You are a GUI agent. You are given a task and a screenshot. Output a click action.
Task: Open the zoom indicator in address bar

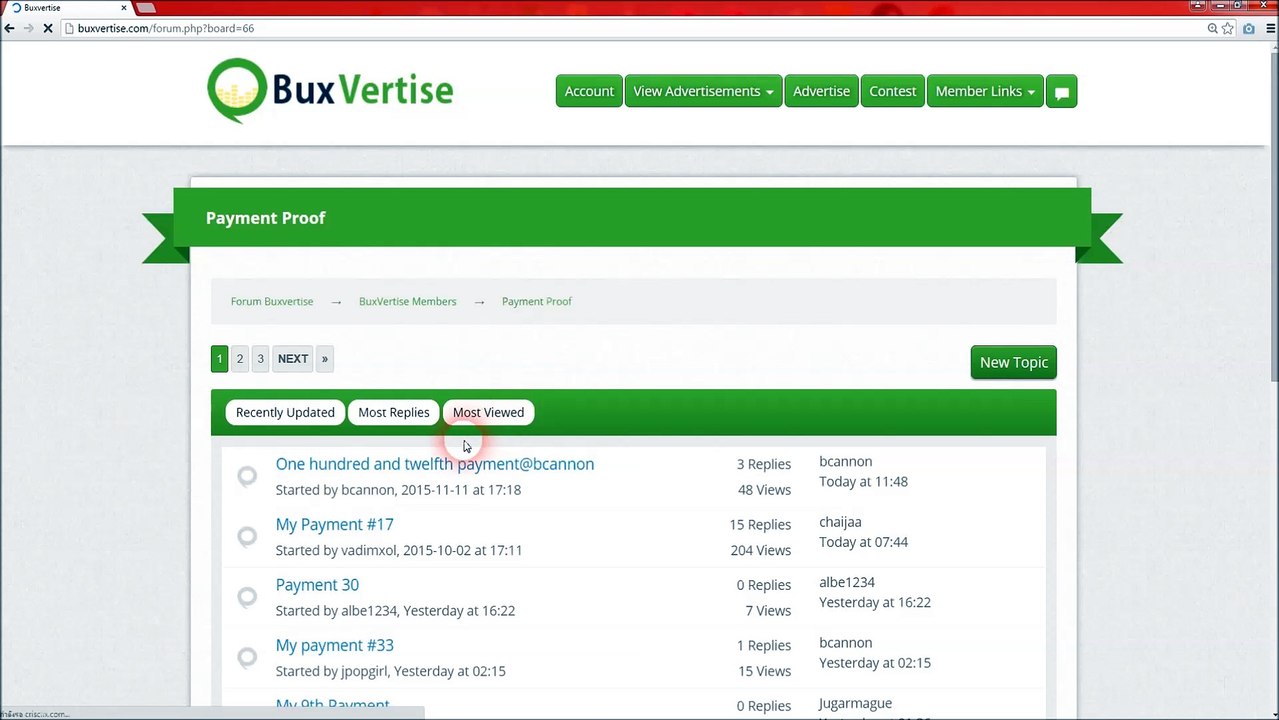pos(1212,28)
